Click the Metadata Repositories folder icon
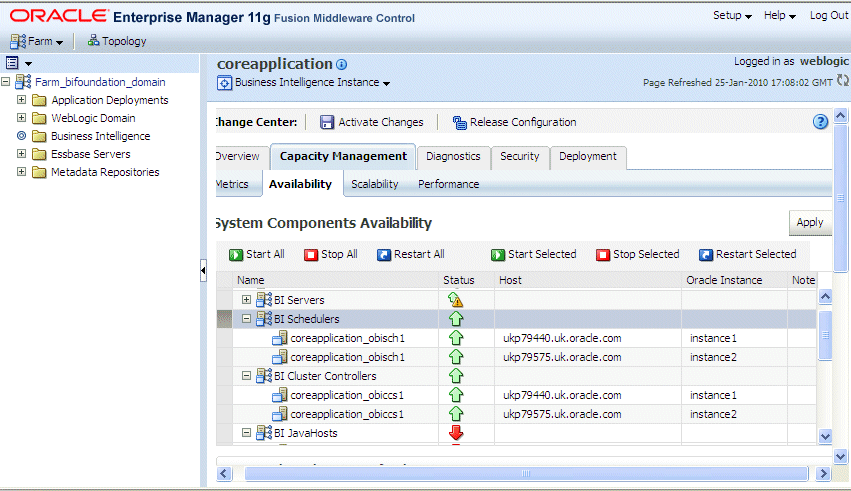The height and width of the screenshot is (491, 851). click(39, 172)
